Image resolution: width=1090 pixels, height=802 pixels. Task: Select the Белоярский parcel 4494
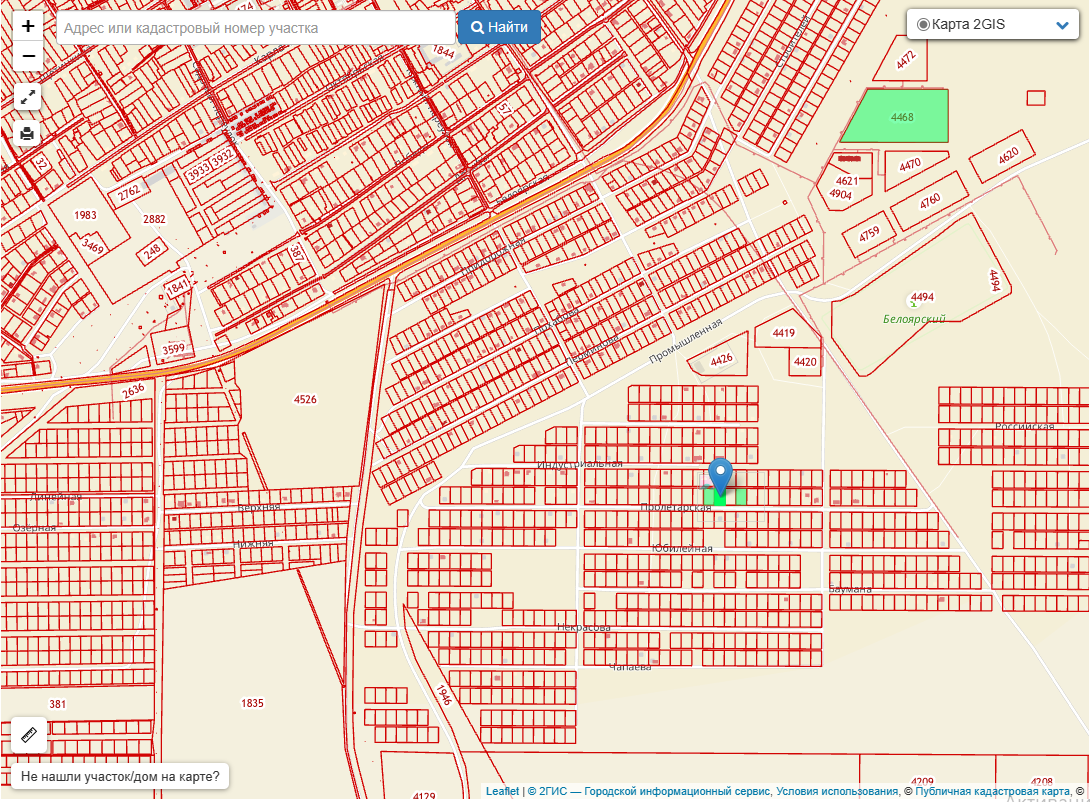coord(920,298)
